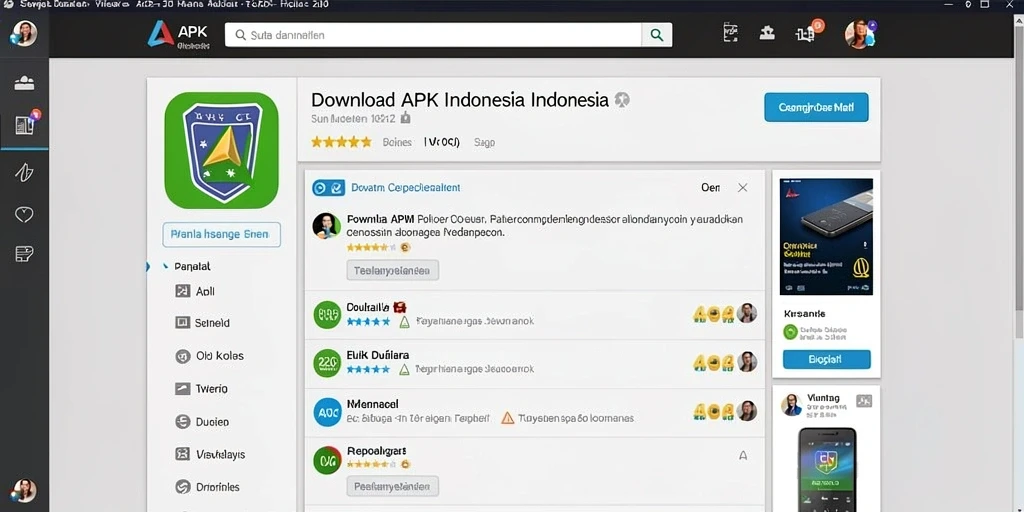Open the Doulraila list entry

click(534, 315)
